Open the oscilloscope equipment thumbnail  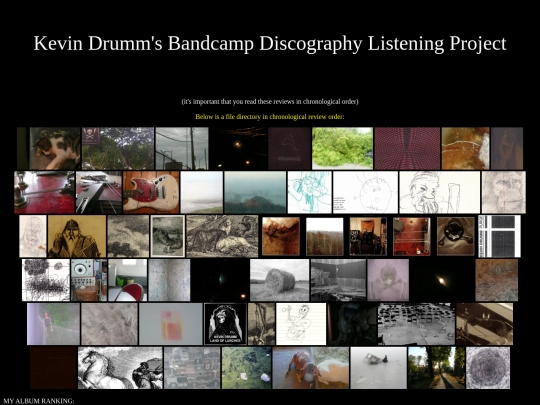(x=89, y=280)
